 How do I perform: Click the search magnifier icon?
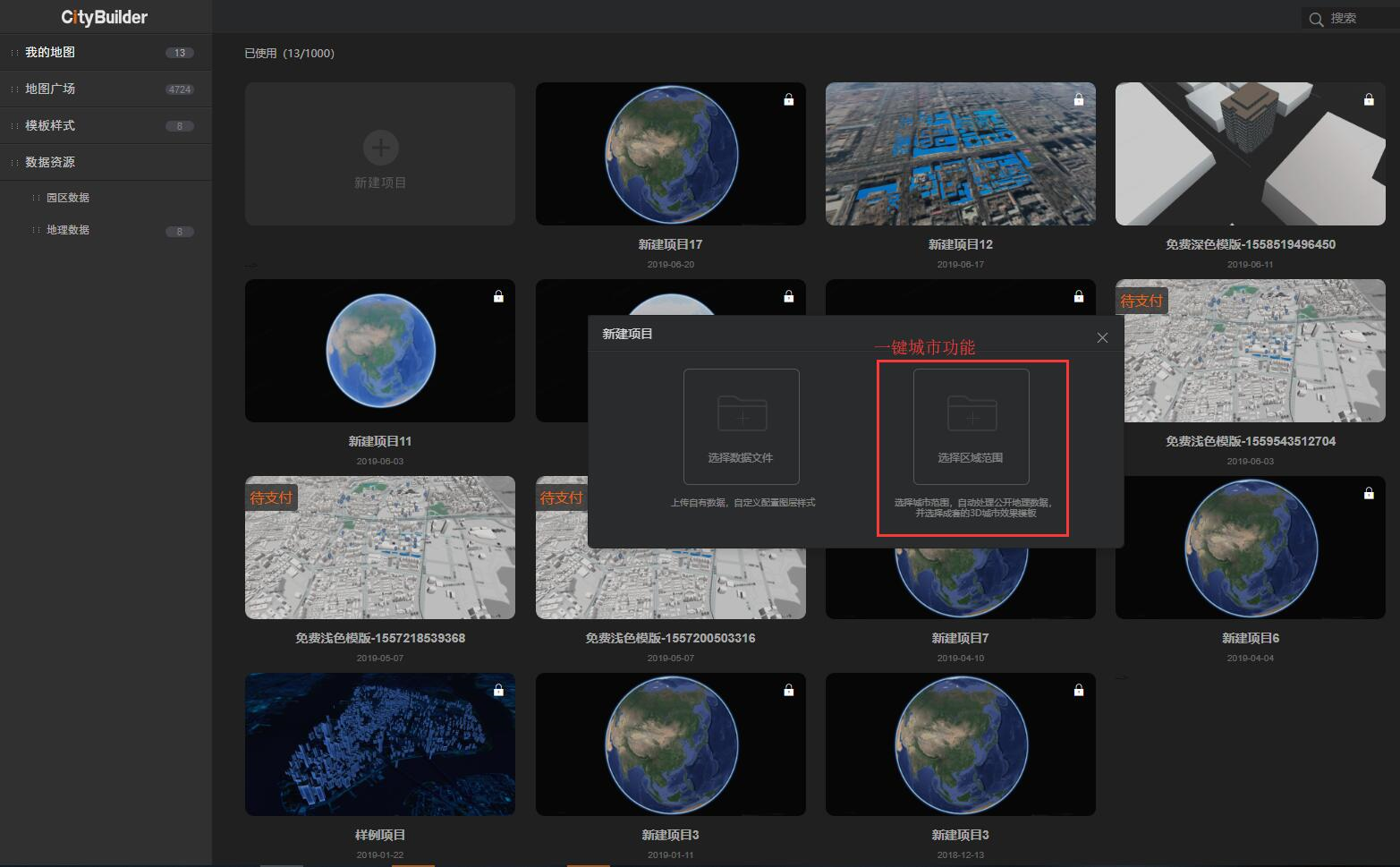click(1316, 19)
